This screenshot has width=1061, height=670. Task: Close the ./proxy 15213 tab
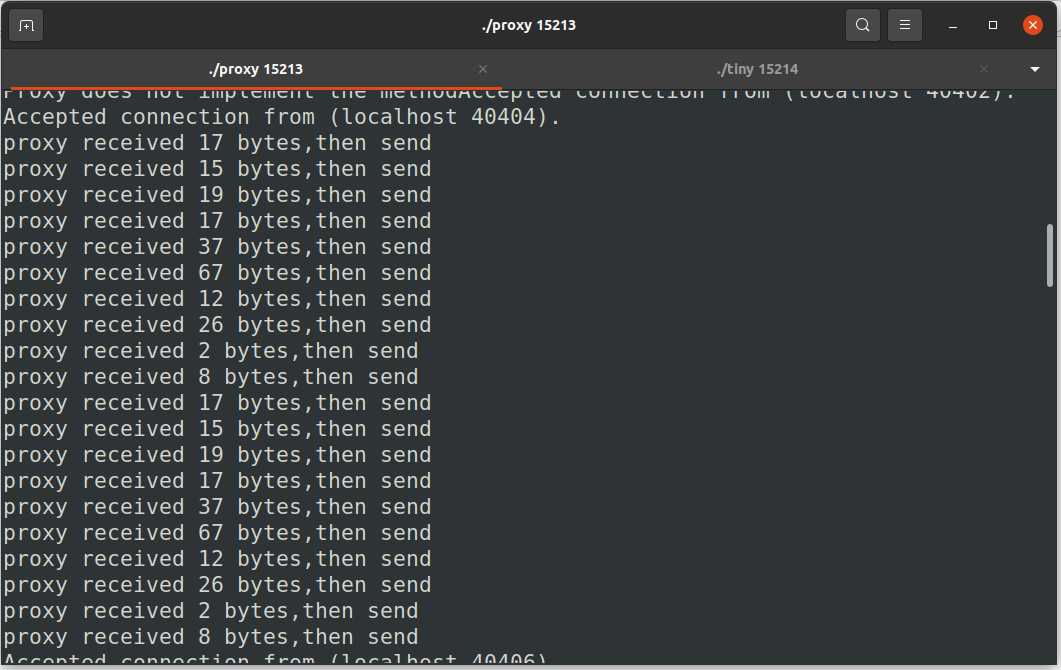pos(483,69)
